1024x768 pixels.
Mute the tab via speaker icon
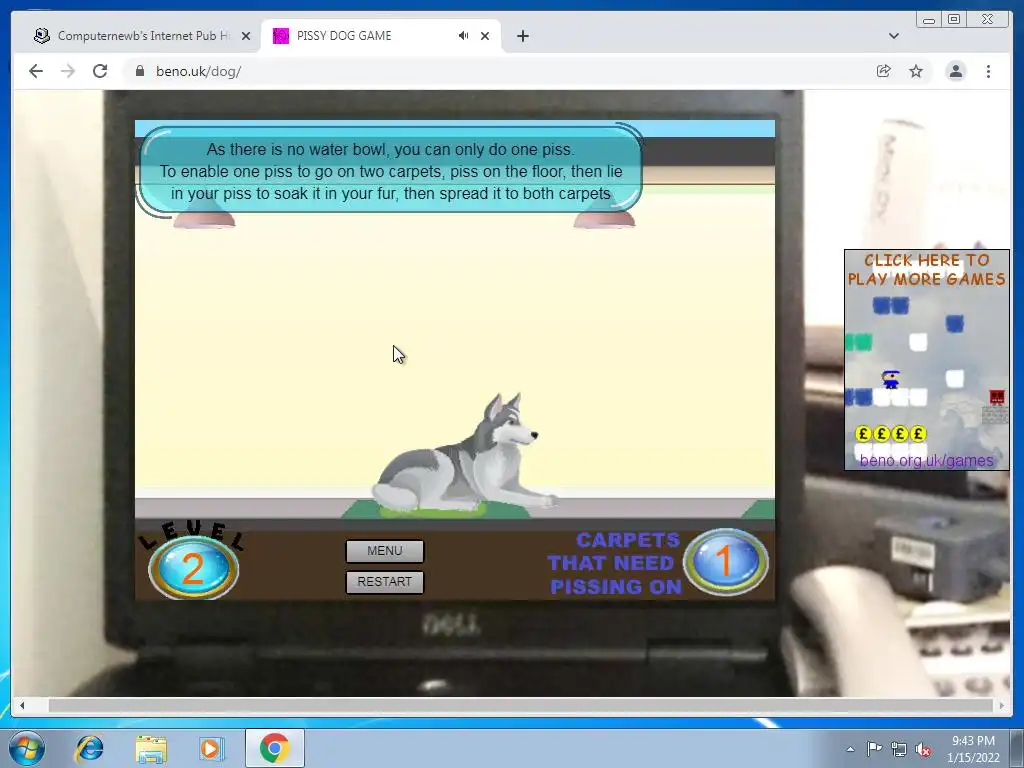click(x=463, y=35)
